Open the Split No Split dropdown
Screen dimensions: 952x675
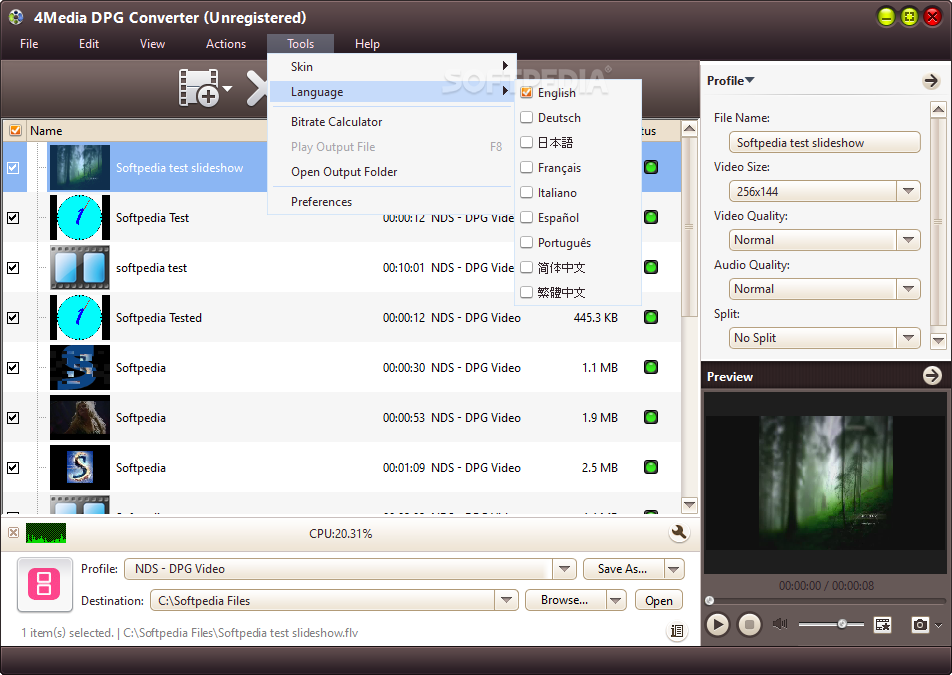[x=908, y=338]
